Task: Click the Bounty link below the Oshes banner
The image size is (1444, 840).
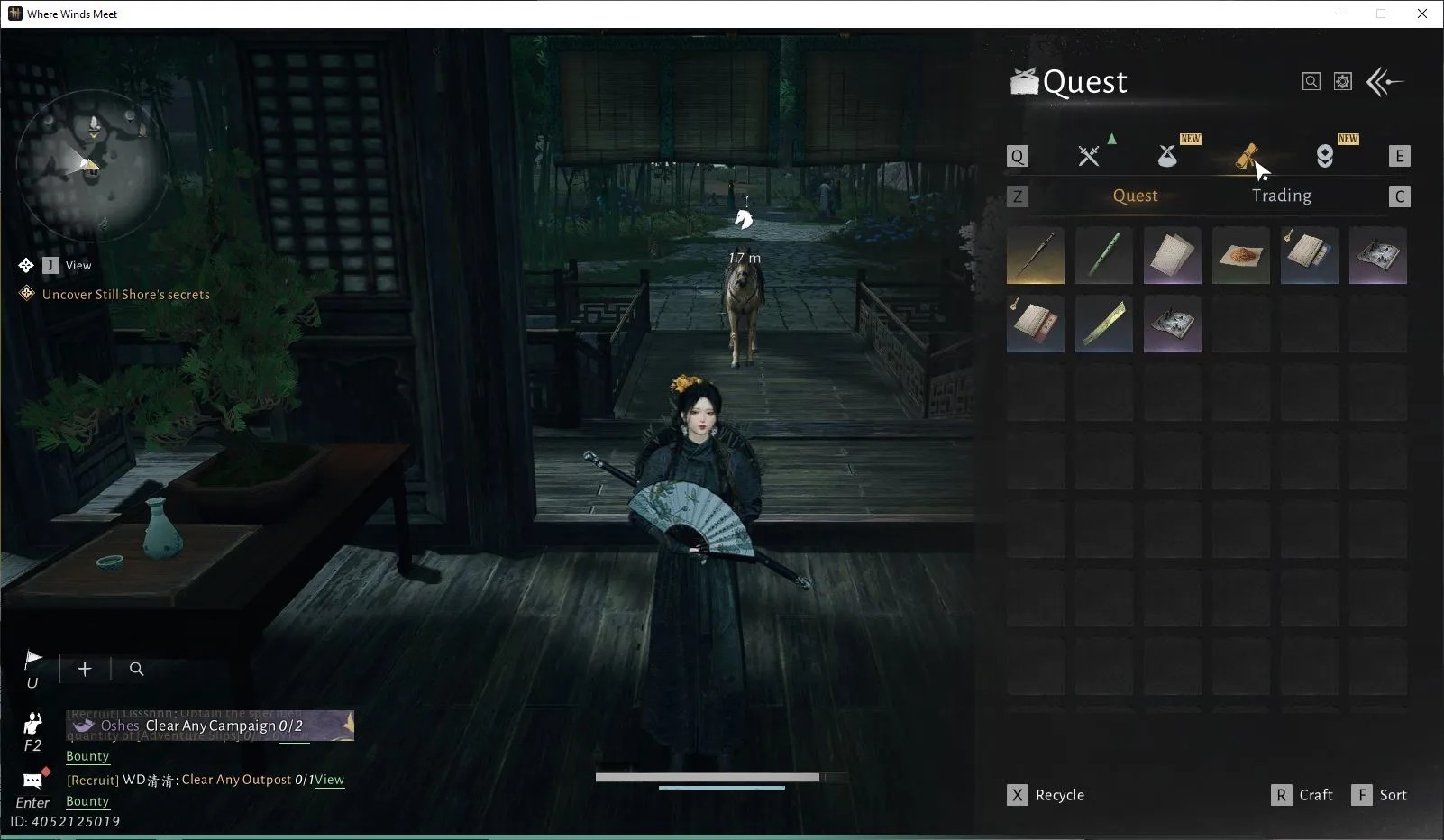Action: pyautogui.click(x=87, y=756)
